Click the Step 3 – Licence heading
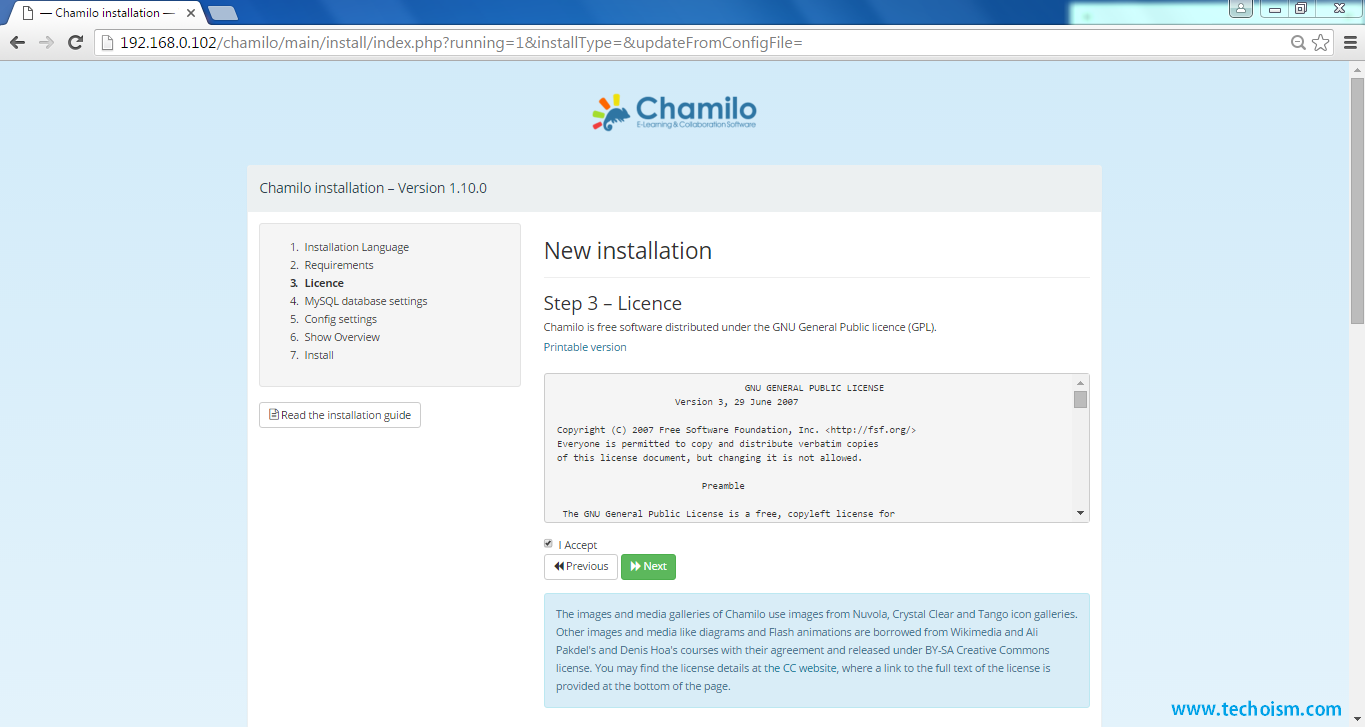Image resolution: width=1365 pixels, height=727 pixels. coord(613,303)
